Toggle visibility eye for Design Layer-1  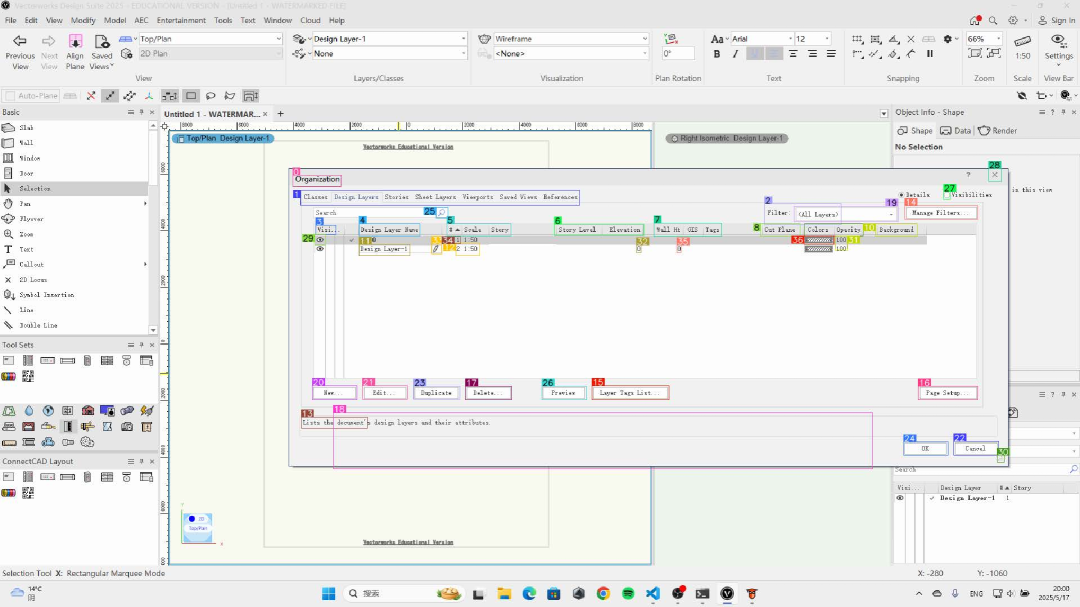point(320,249)
